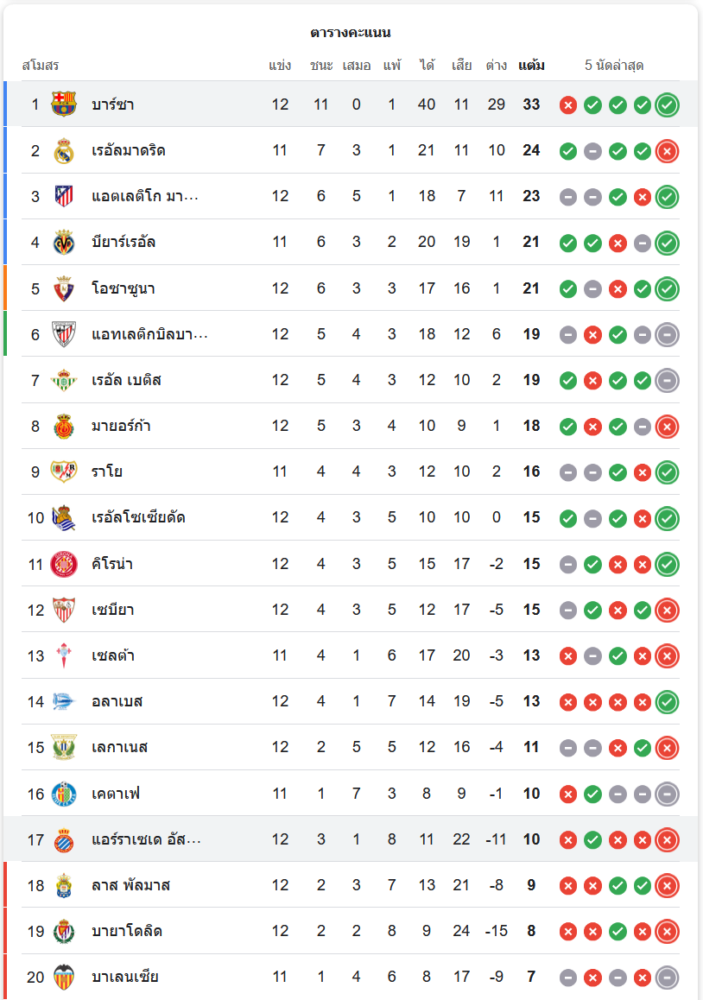Click the แต้ม points column header
Screen dimensions: 703x1000
[531, 66]
